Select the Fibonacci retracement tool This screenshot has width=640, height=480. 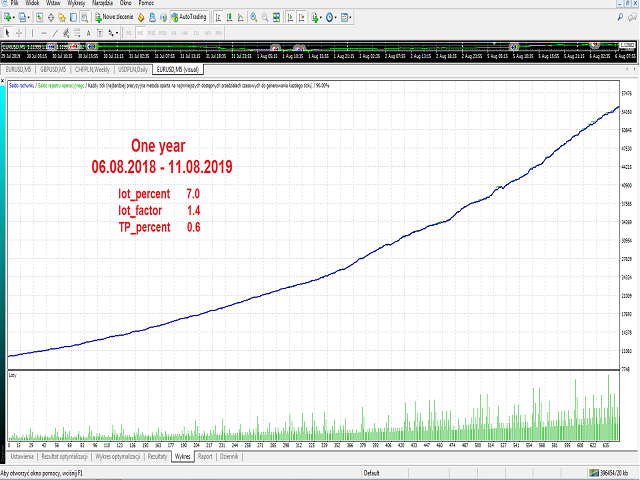(x=77, y=33)
